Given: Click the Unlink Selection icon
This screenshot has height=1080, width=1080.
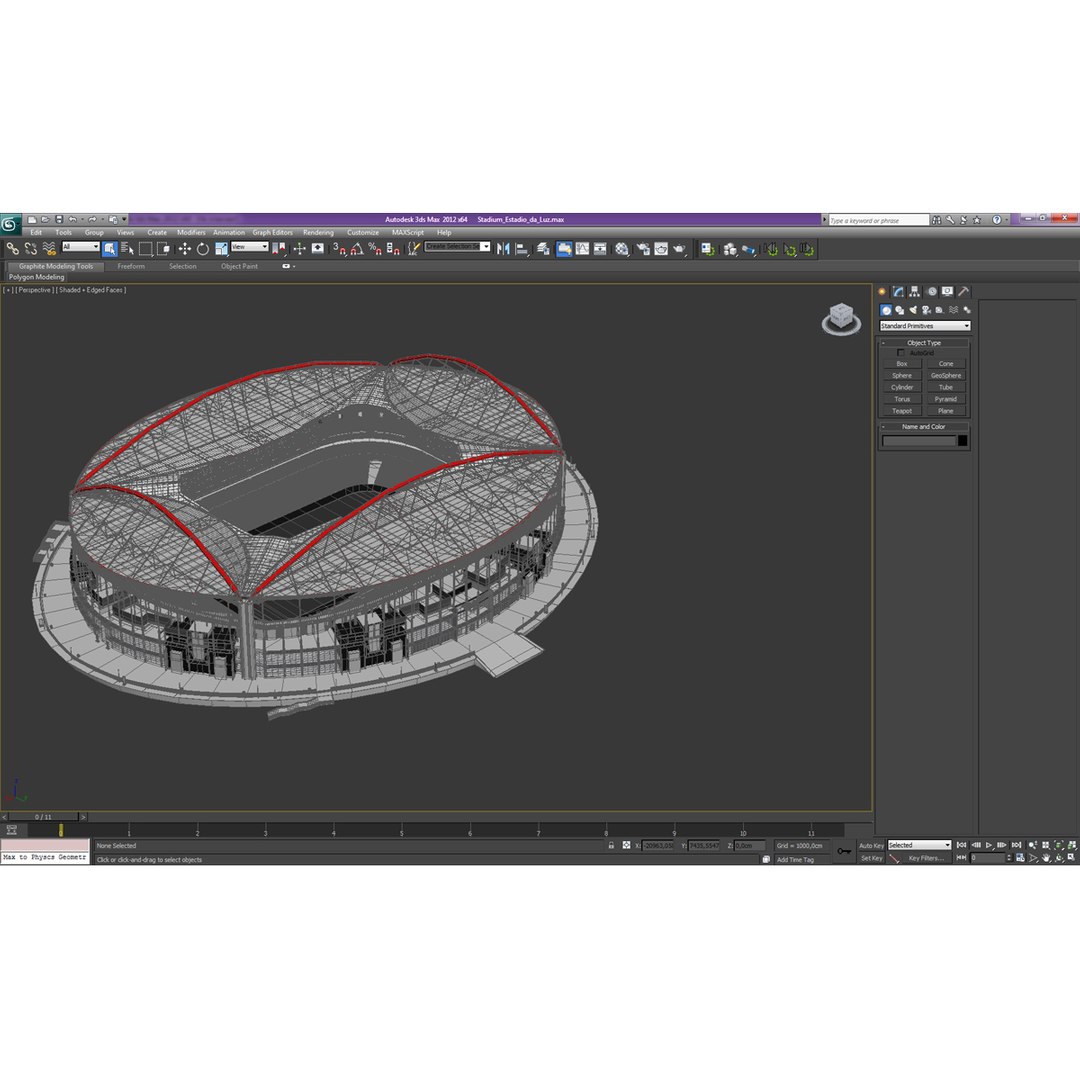Looking at the screenshot, I should coord(30,249).
